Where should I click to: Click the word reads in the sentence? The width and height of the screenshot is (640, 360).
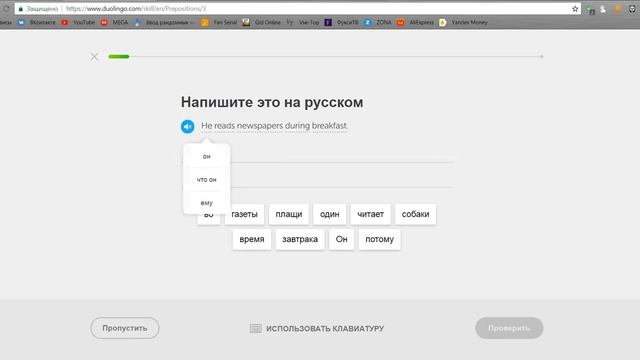pyautogui.click(x=225, y=126)
